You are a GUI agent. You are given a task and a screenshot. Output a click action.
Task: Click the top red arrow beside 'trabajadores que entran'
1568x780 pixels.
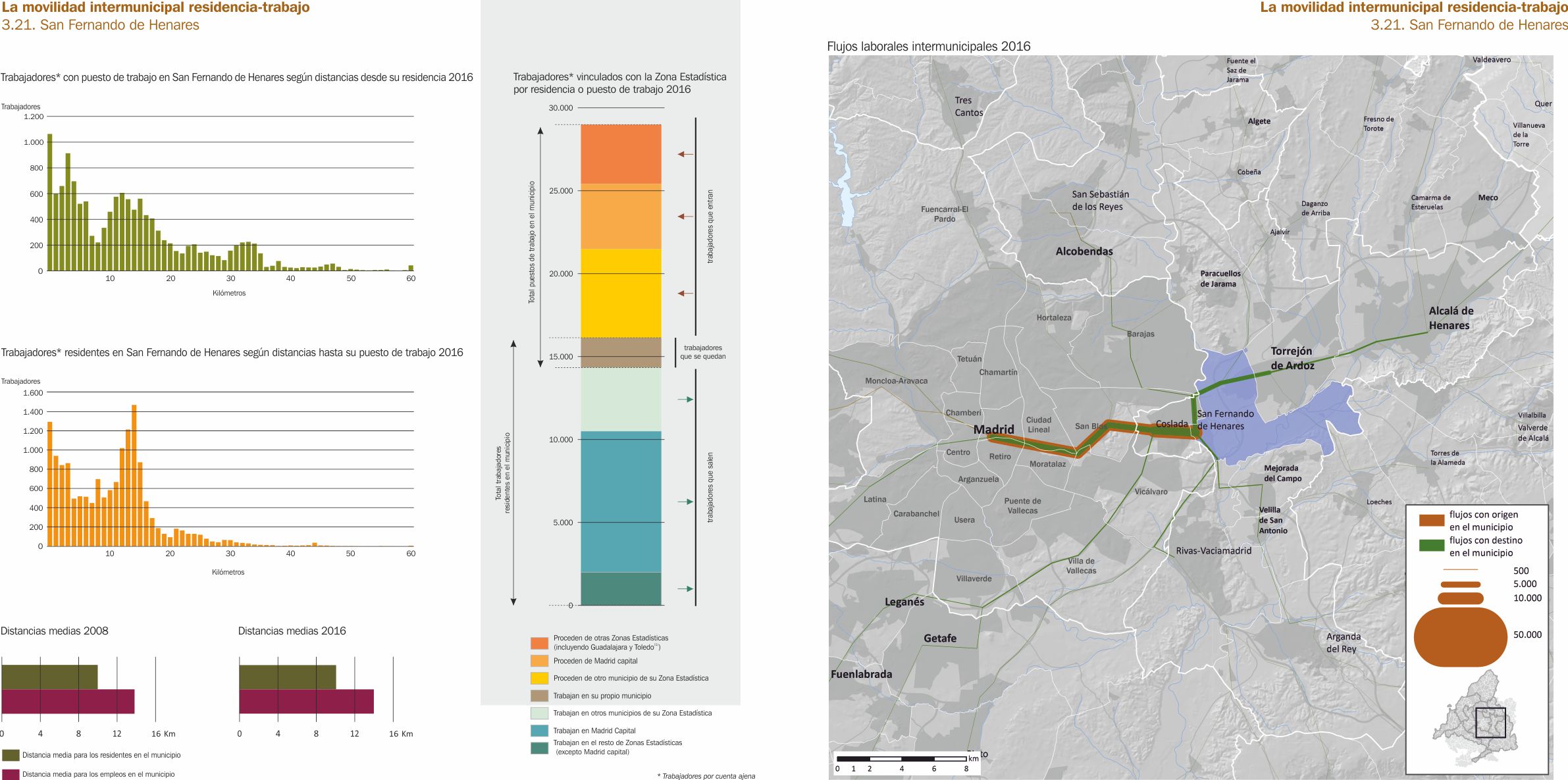click(x=685, y=154)
